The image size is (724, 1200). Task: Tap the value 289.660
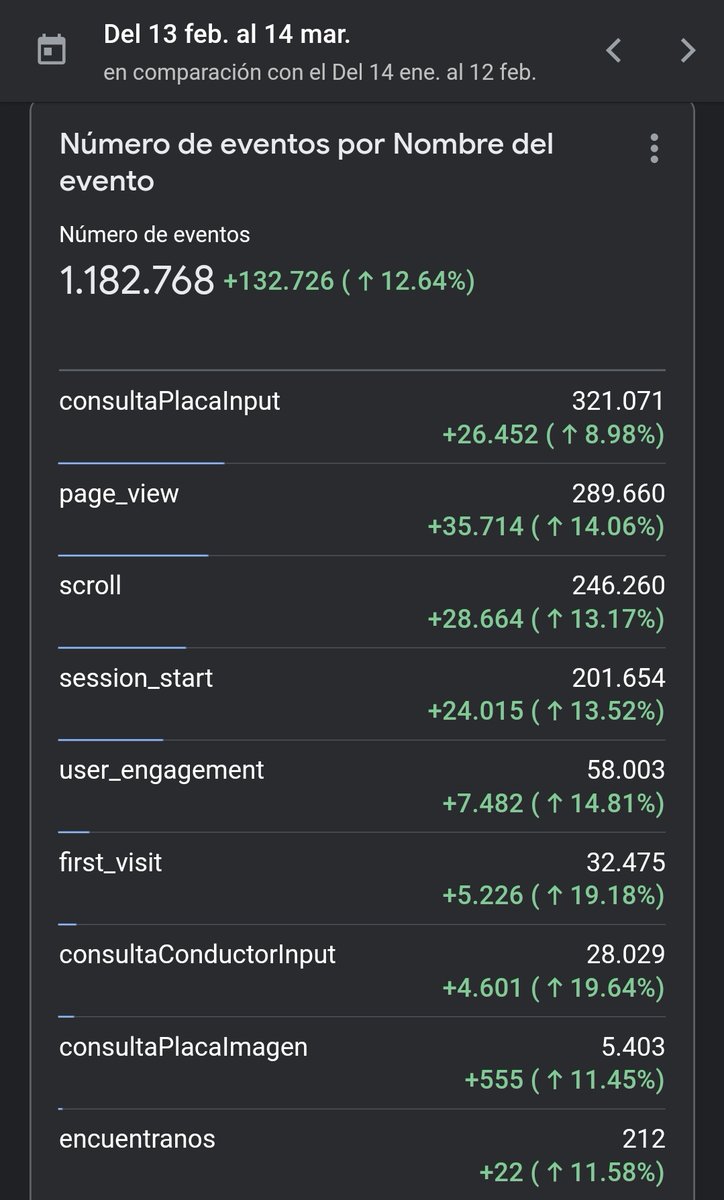[618, 493]
